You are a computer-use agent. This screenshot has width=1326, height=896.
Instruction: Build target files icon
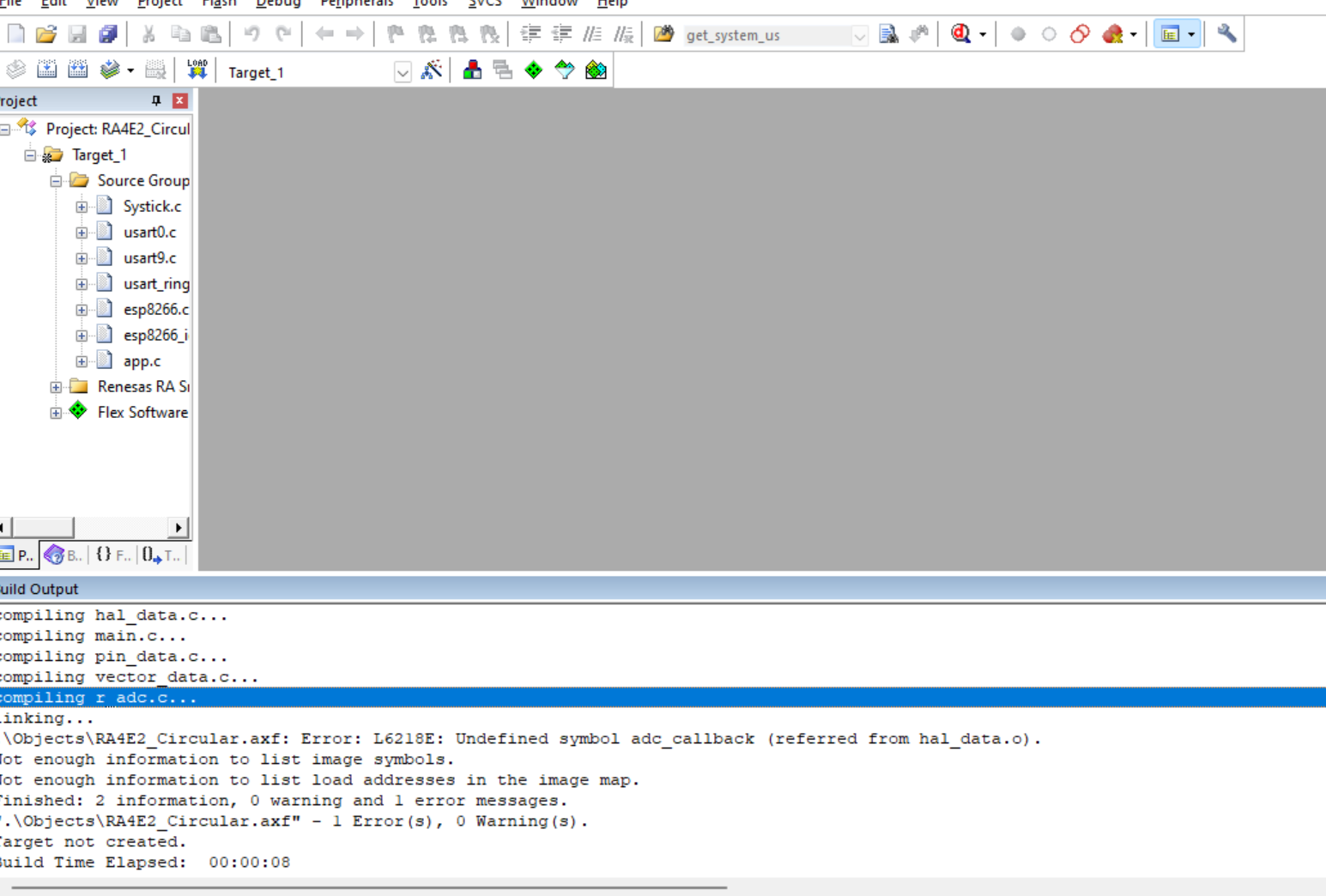click(47, 70)
